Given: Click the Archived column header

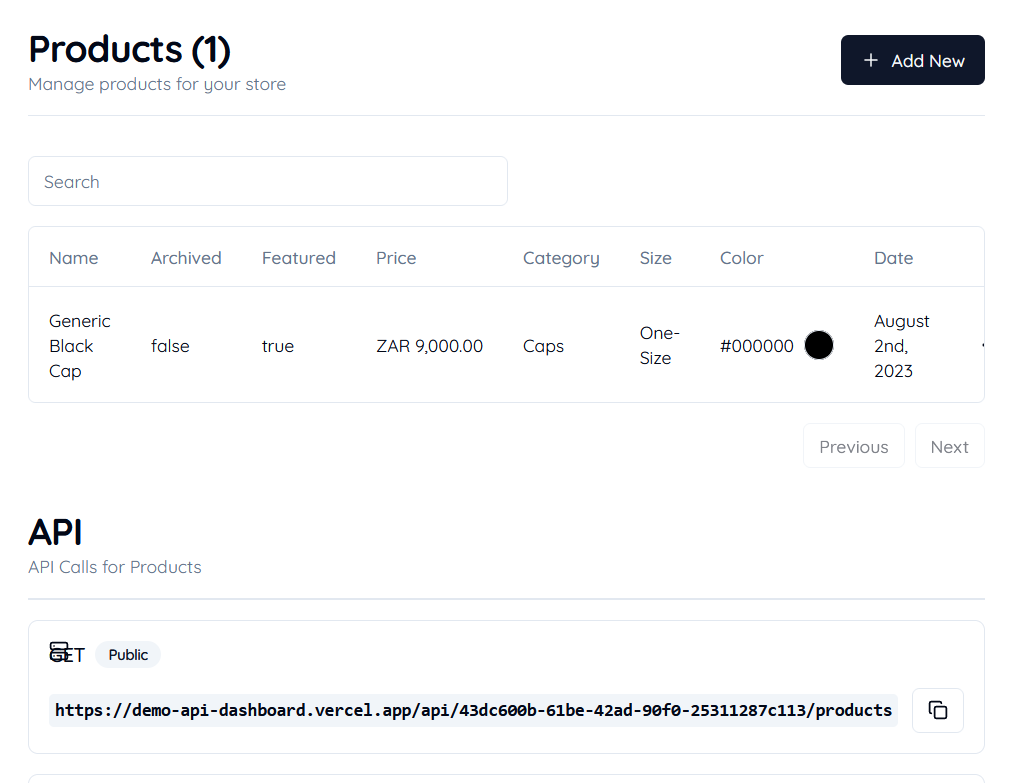Looking at the screenshot, I should (186, 258).
